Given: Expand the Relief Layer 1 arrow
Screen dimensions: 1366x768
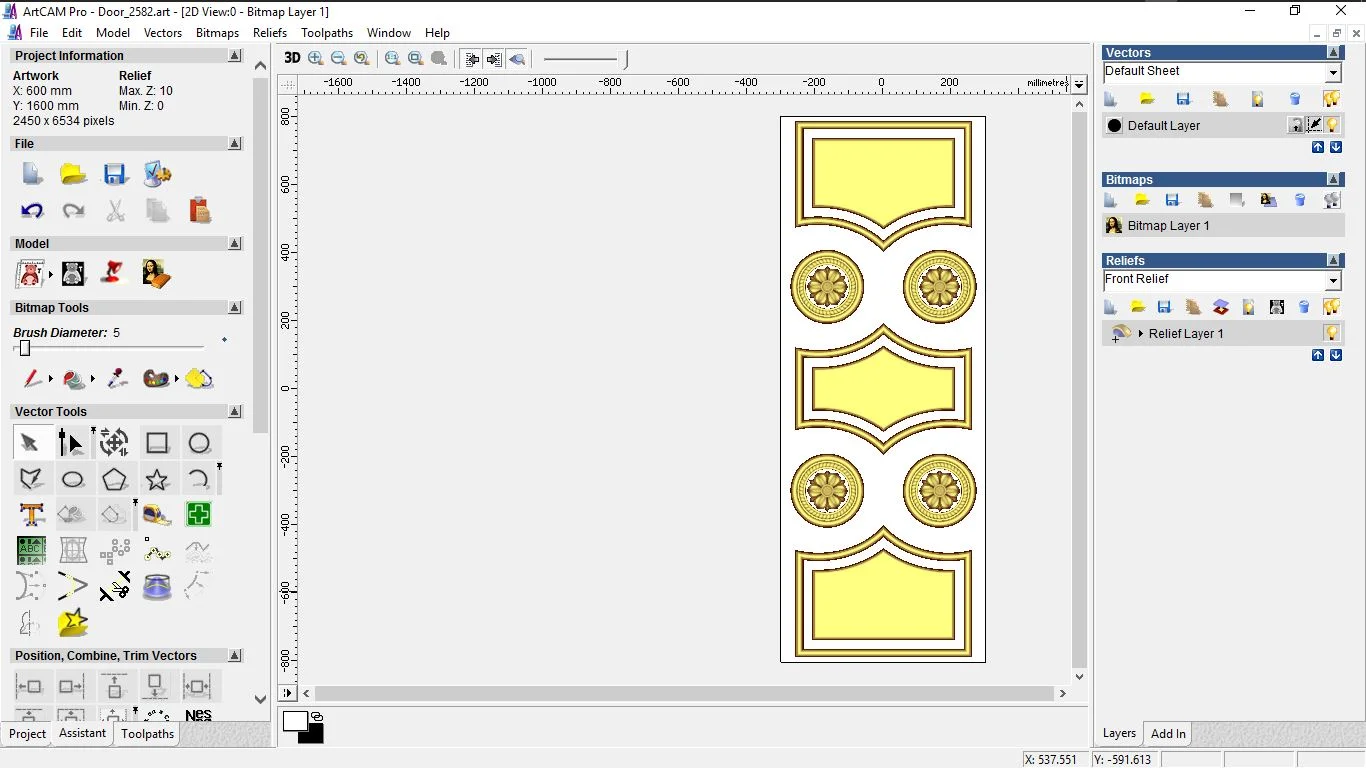Looking at the screenshot, I should (1140, 334).
